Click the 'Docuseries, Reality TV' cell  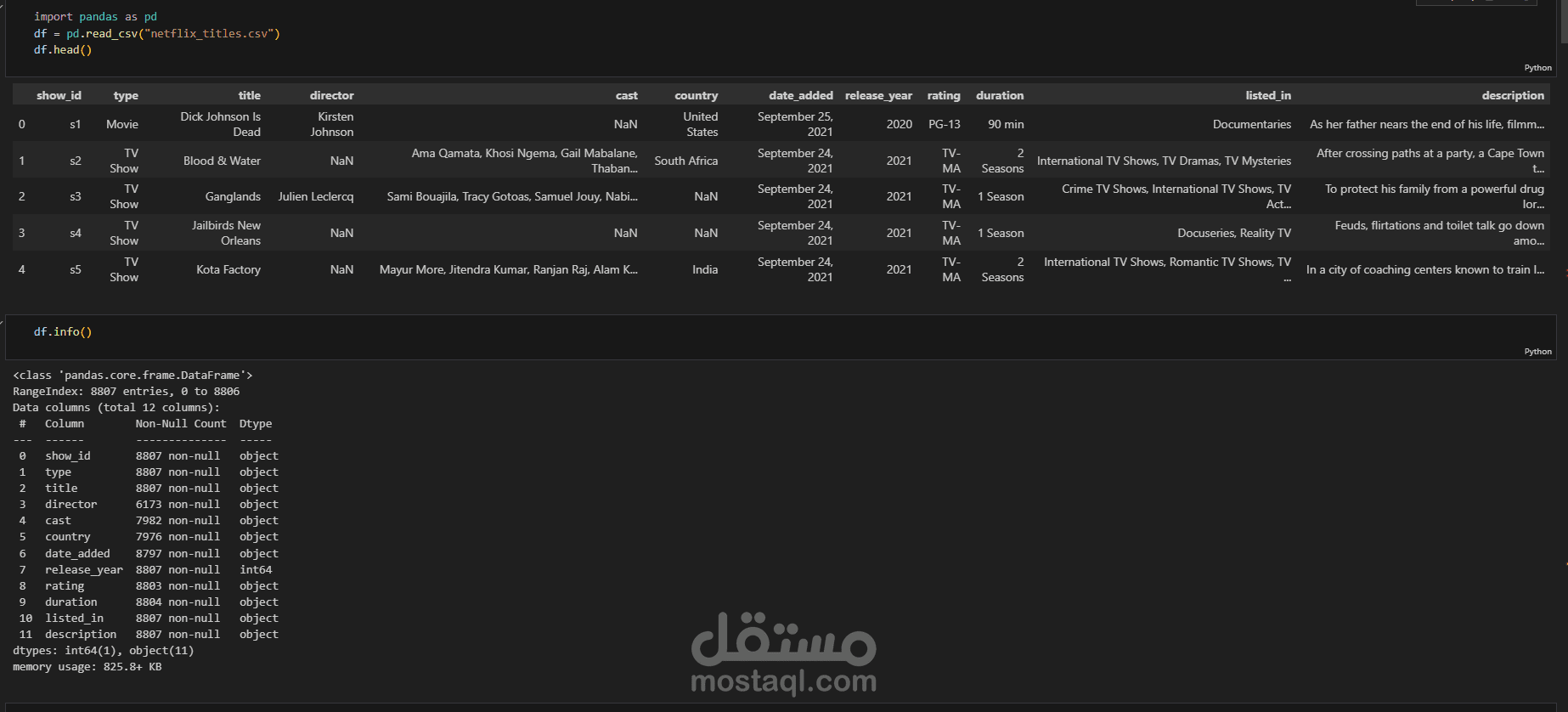pos(1234,234)
